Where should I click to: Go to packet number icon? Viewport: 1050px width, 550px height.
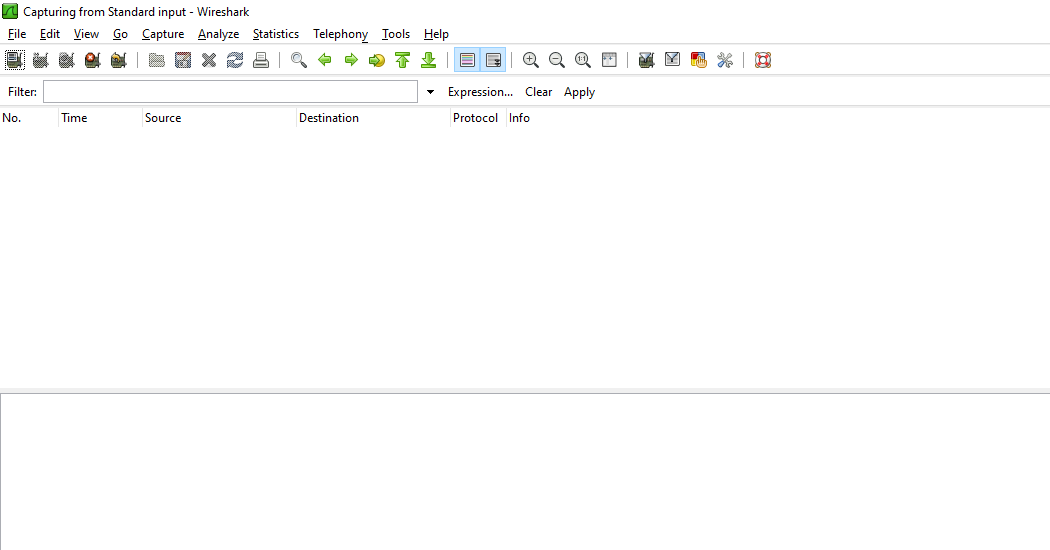click(377, 60)
